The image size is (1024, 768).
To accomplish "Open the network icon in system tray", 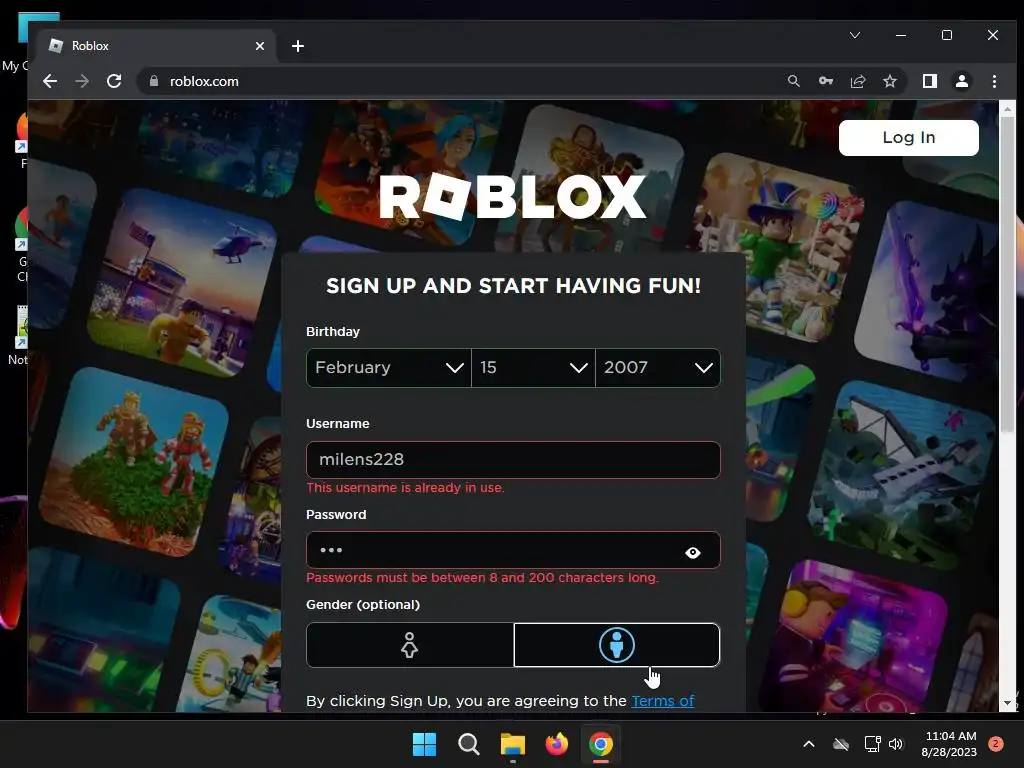I will 872,744.
